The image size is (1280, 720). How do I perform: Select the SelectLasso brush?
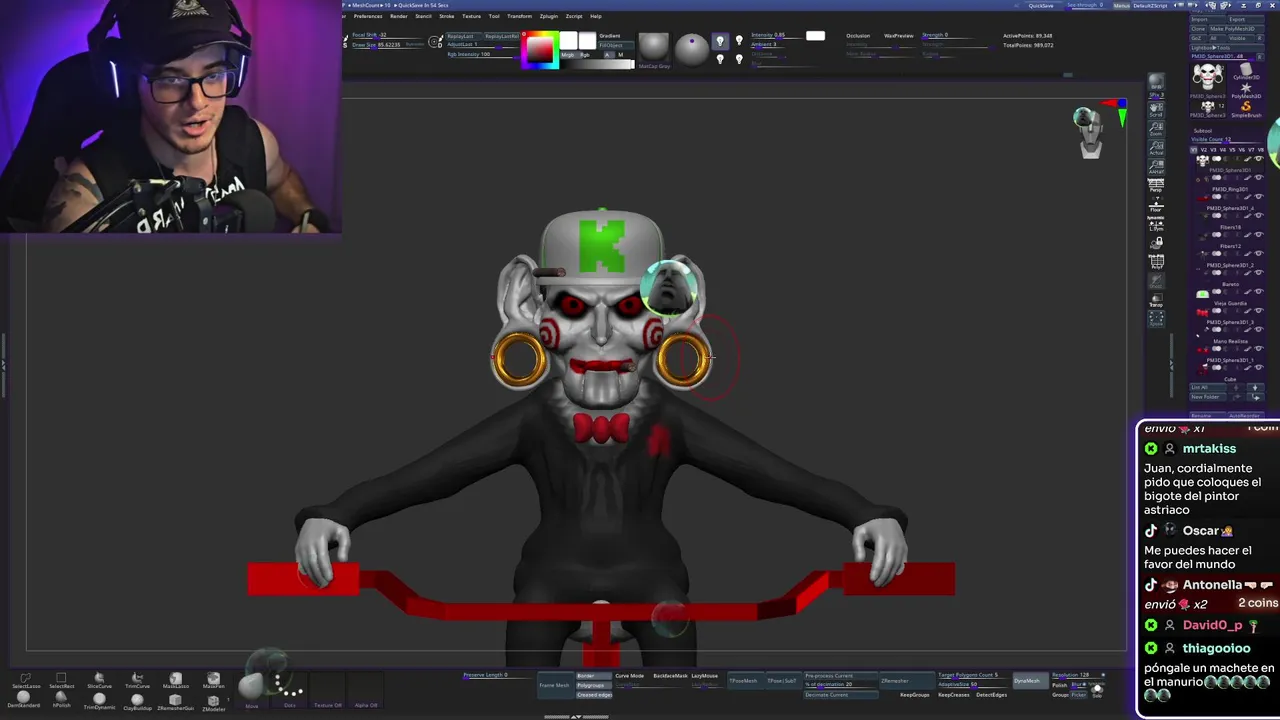[x=25, y=680]
